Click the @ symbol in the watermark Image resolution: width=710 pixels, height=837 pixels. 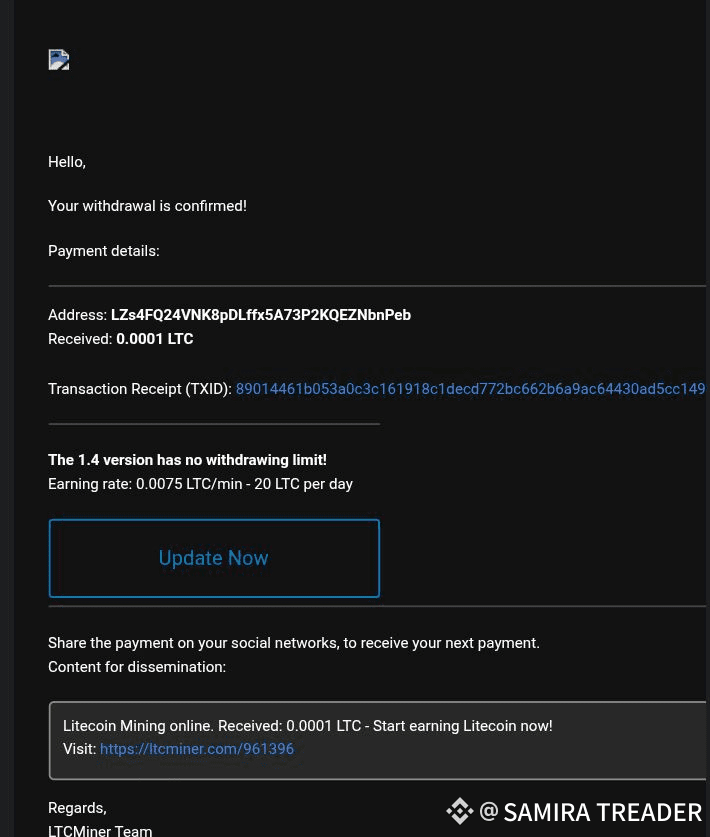click(488, 811)
